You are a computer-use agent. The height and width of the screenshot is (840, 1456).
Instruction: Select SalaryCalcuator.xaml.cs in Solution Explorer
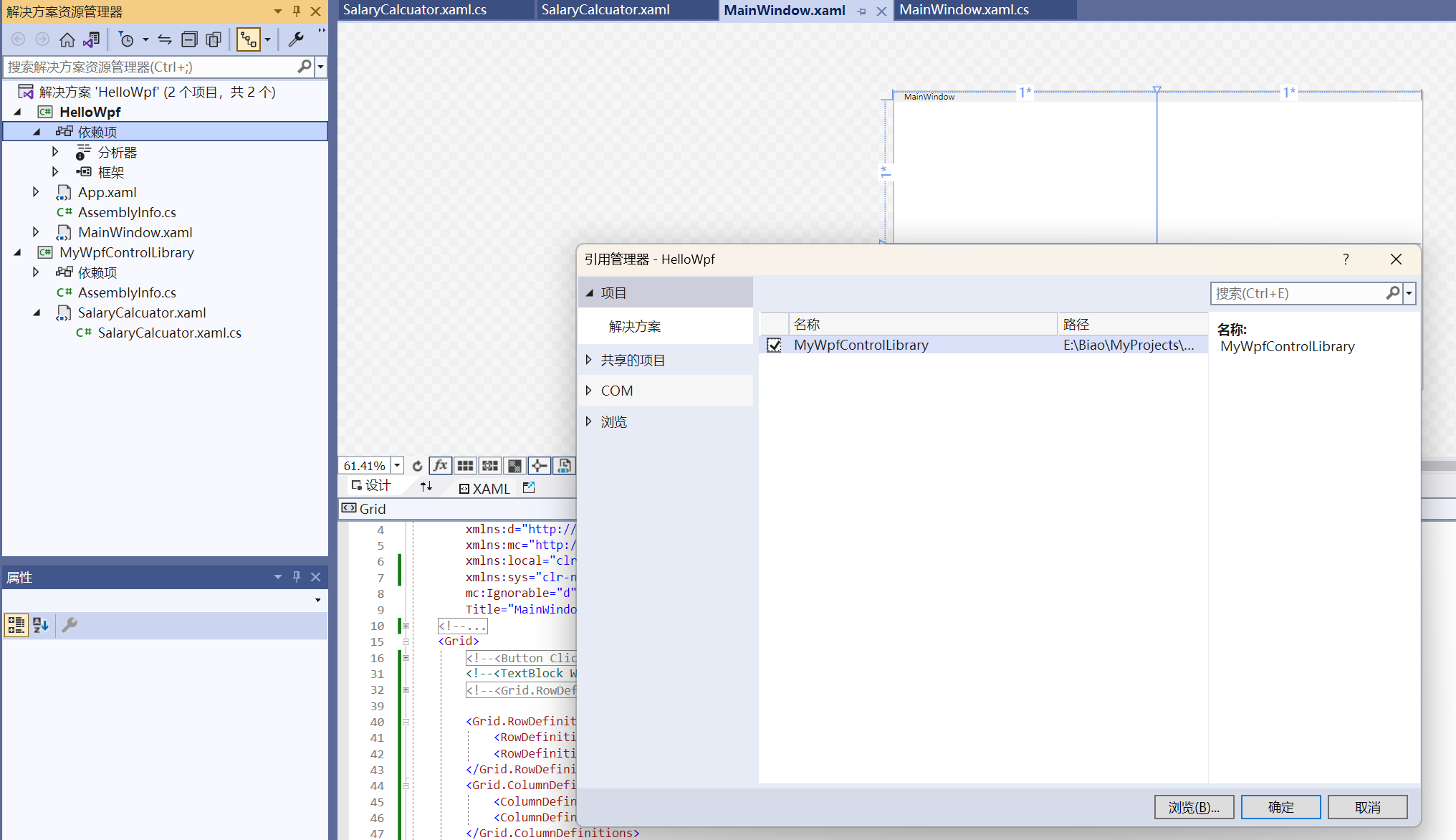169,333
